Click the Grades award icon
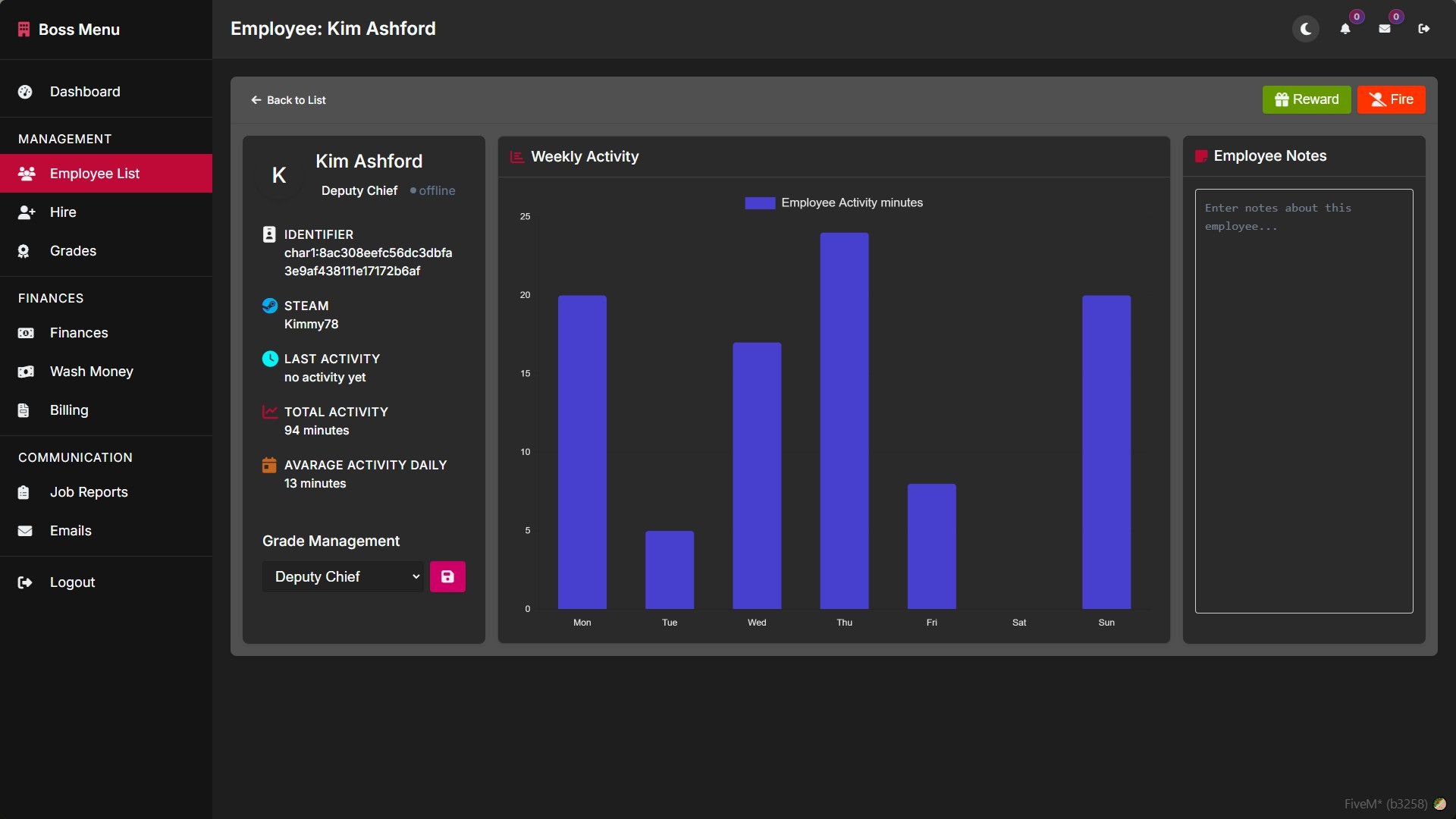 24,251
